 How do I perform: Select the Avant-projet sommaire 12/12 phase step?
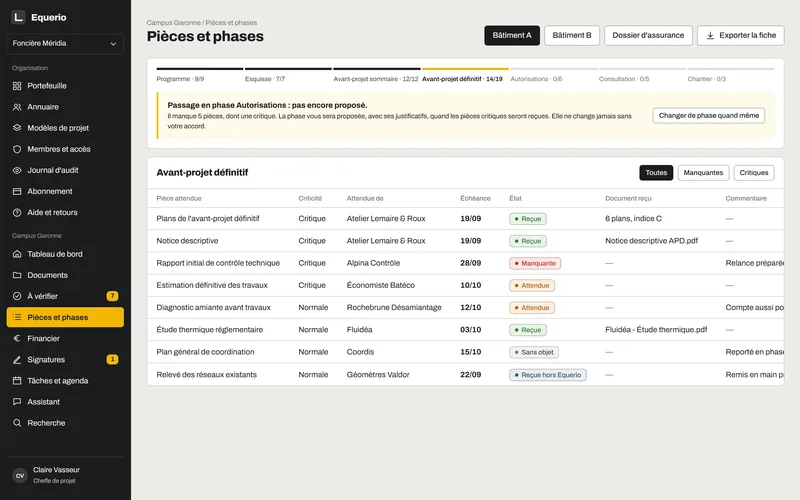377,75
